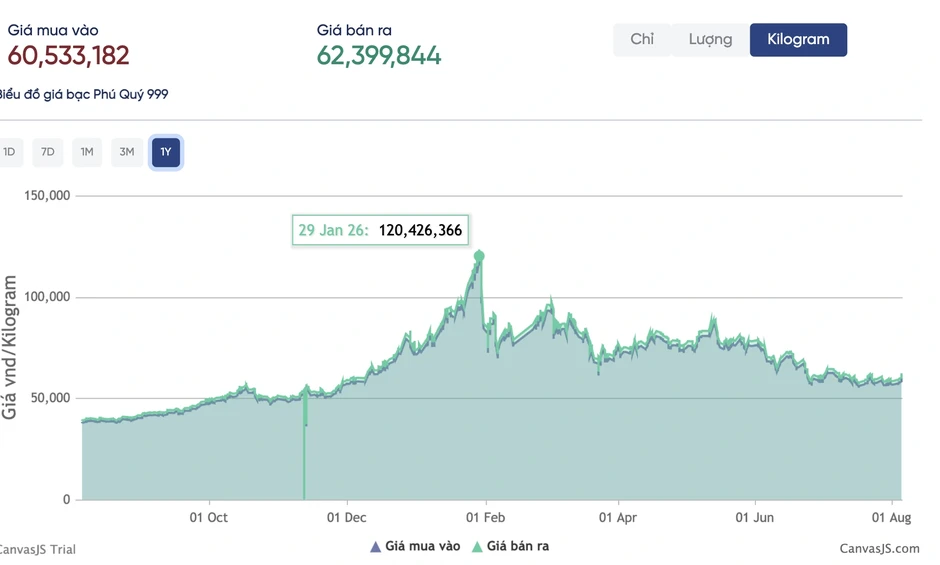Switch to the Lượng unit
This screenshot has width=940, height=565.
pos(710,40)
